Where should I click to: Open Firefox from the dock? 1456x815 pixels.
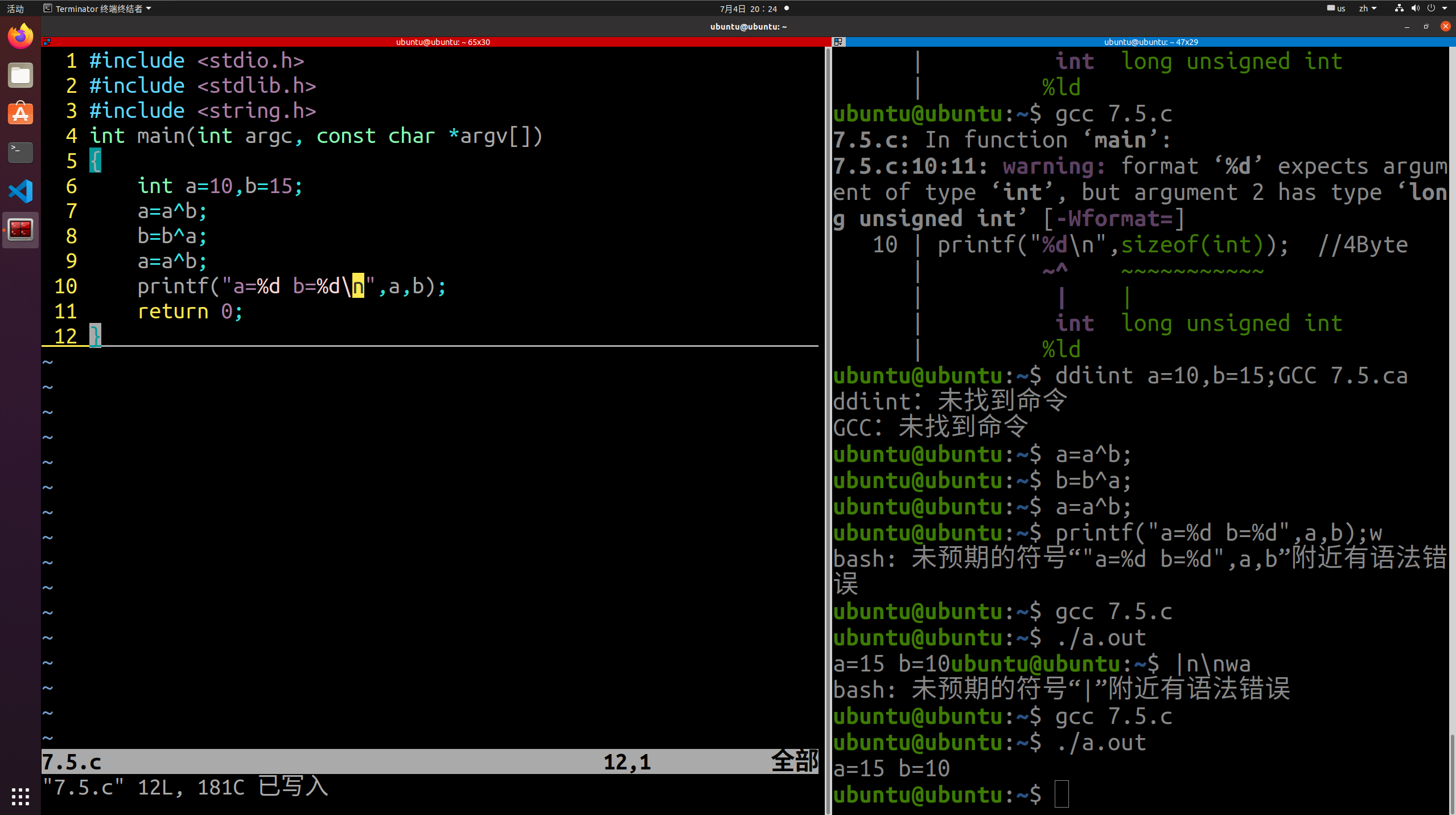pos(20,36)
